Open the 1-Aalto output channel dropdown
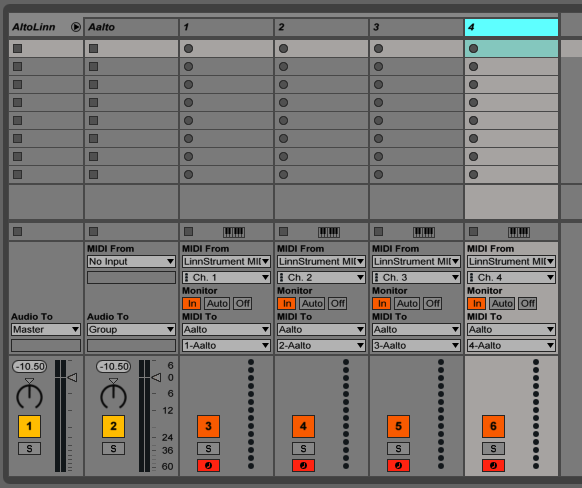582x488 pixels. 226,345
